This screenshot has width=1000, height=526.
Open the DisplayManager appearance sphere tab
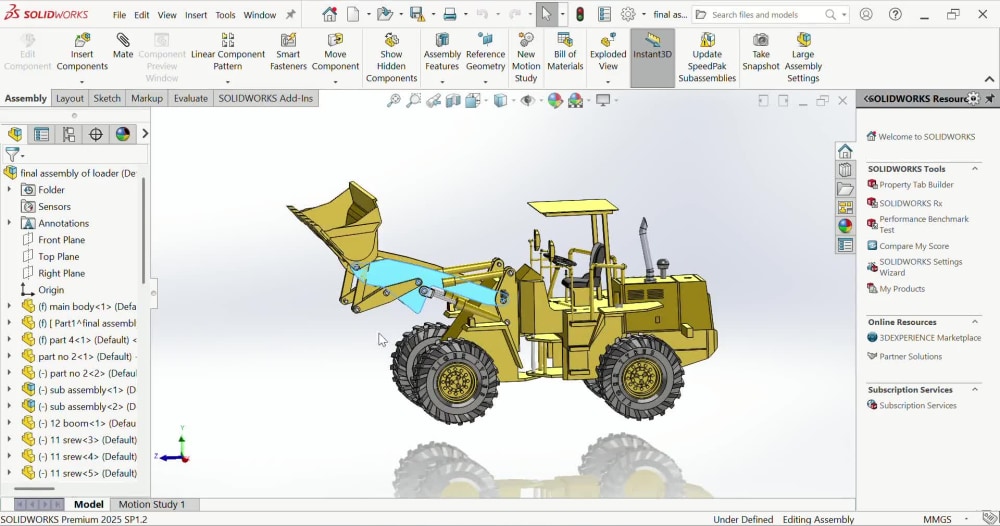(x=122, y=133)
